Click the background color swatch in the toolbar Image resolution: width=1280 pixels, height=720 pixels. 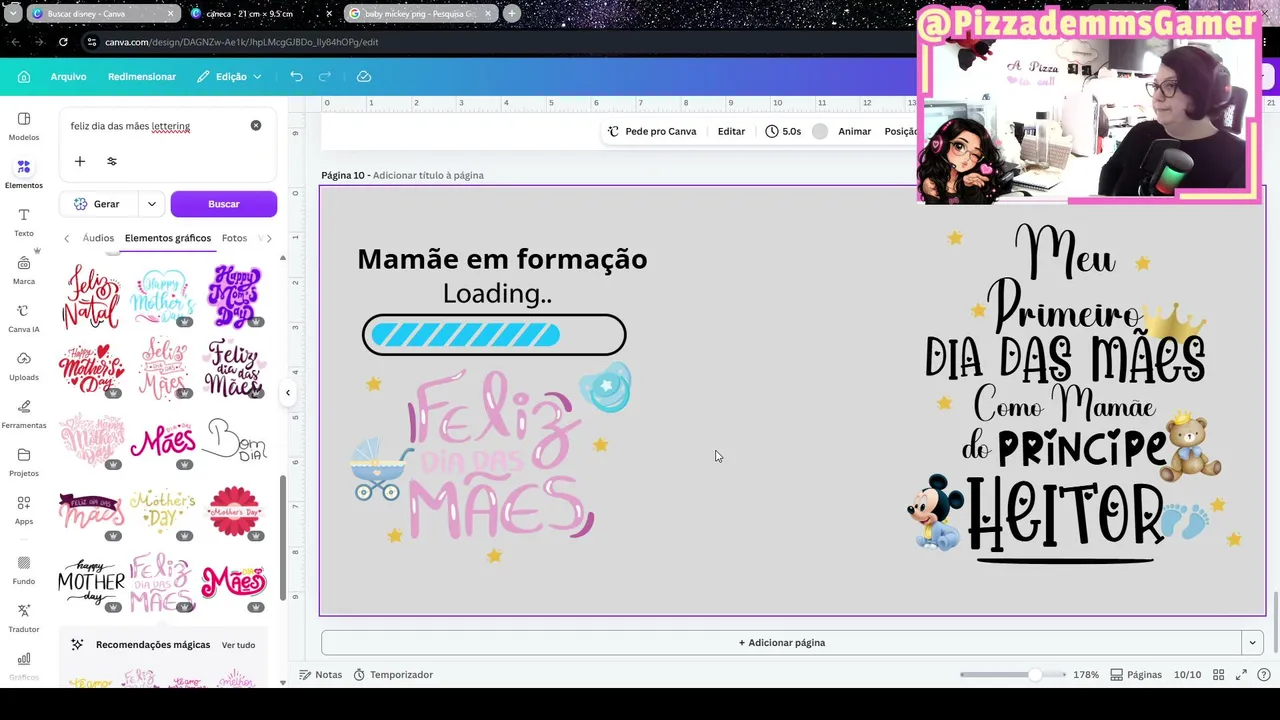(x=820, y=132)
